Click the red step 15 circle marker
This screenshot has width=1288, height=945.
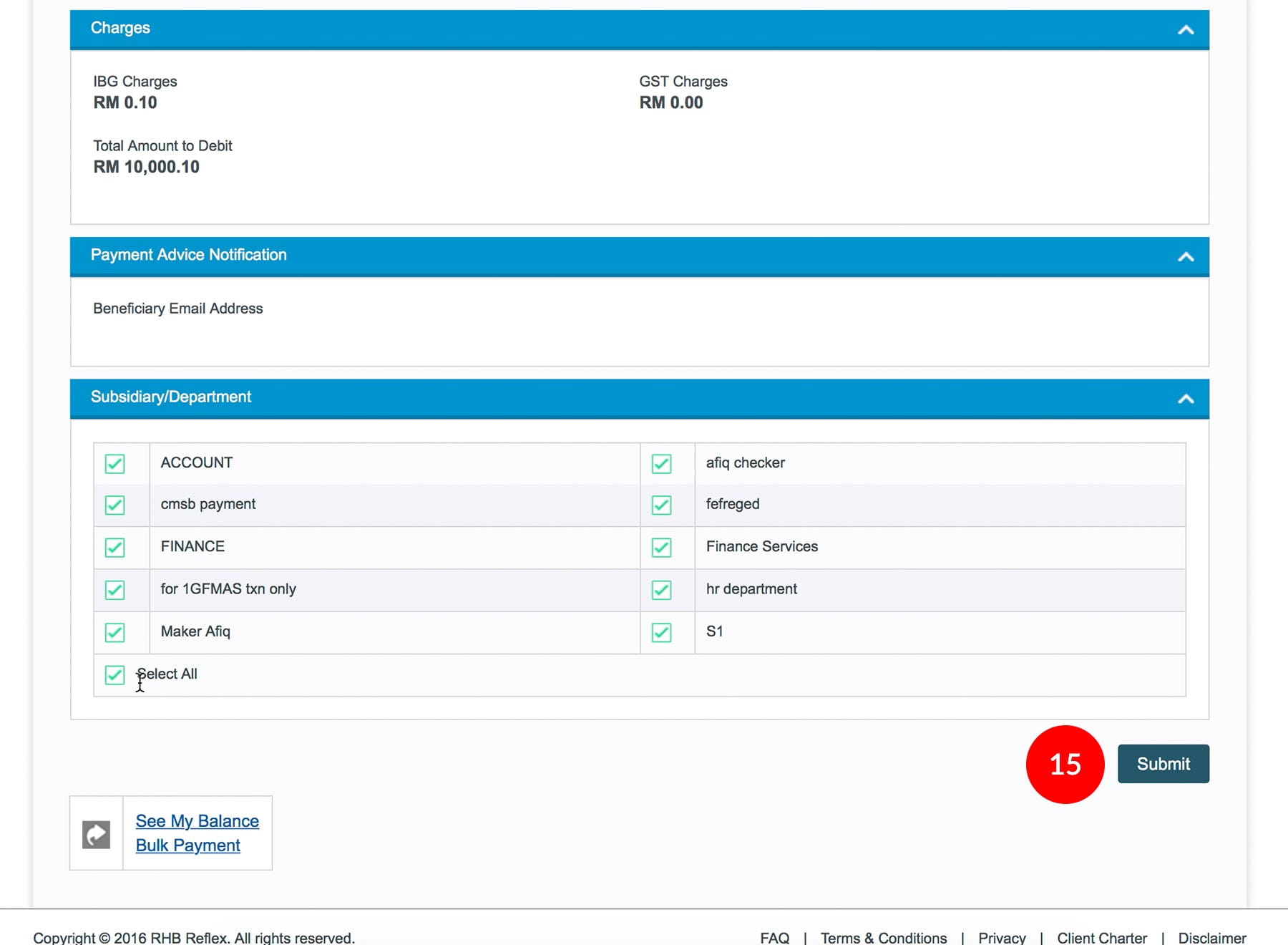click(x=1065, y=765)
